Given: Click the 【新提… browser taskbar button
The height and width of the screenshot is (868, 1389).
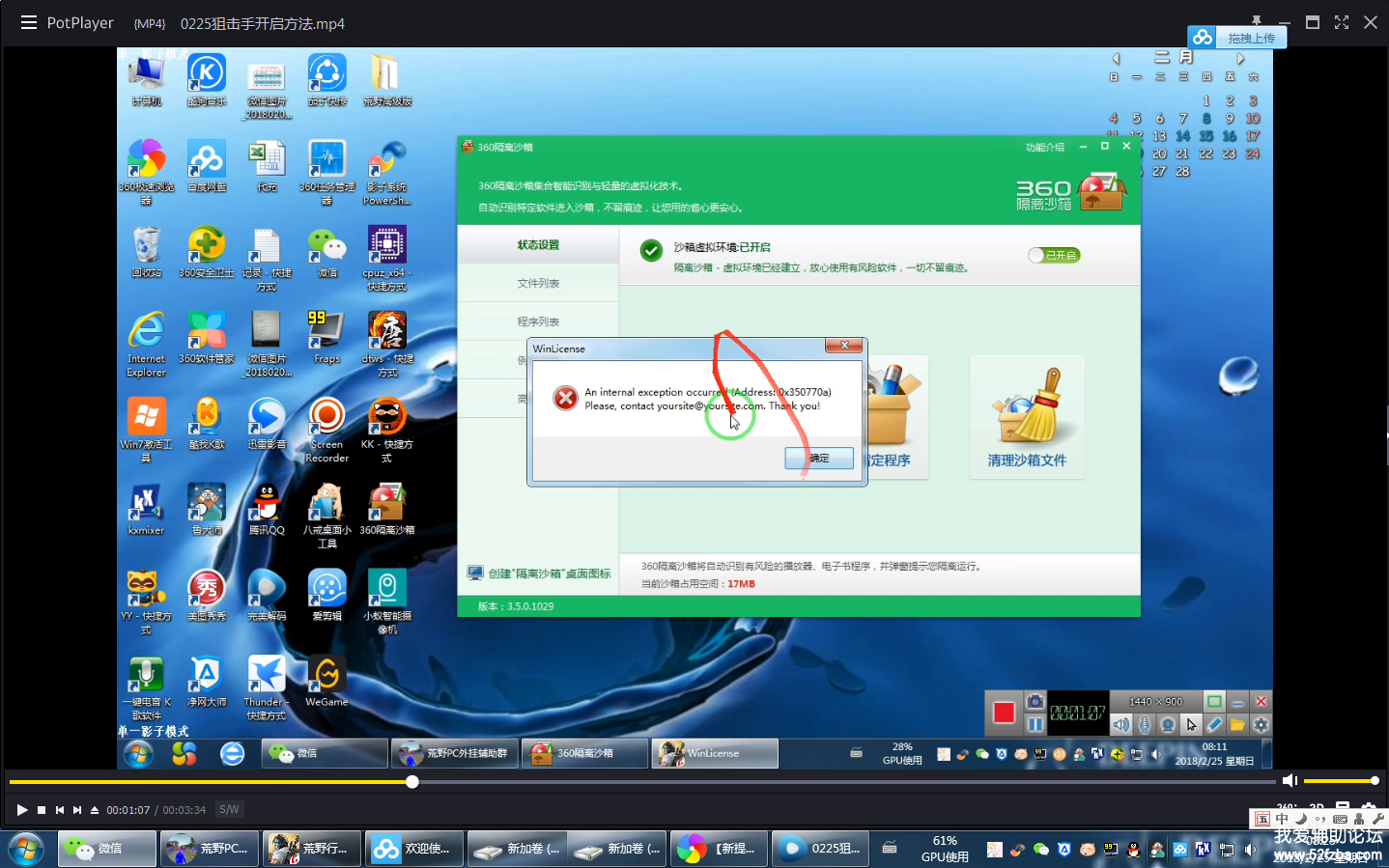Looking at the screenshot, I should point(719,849).
